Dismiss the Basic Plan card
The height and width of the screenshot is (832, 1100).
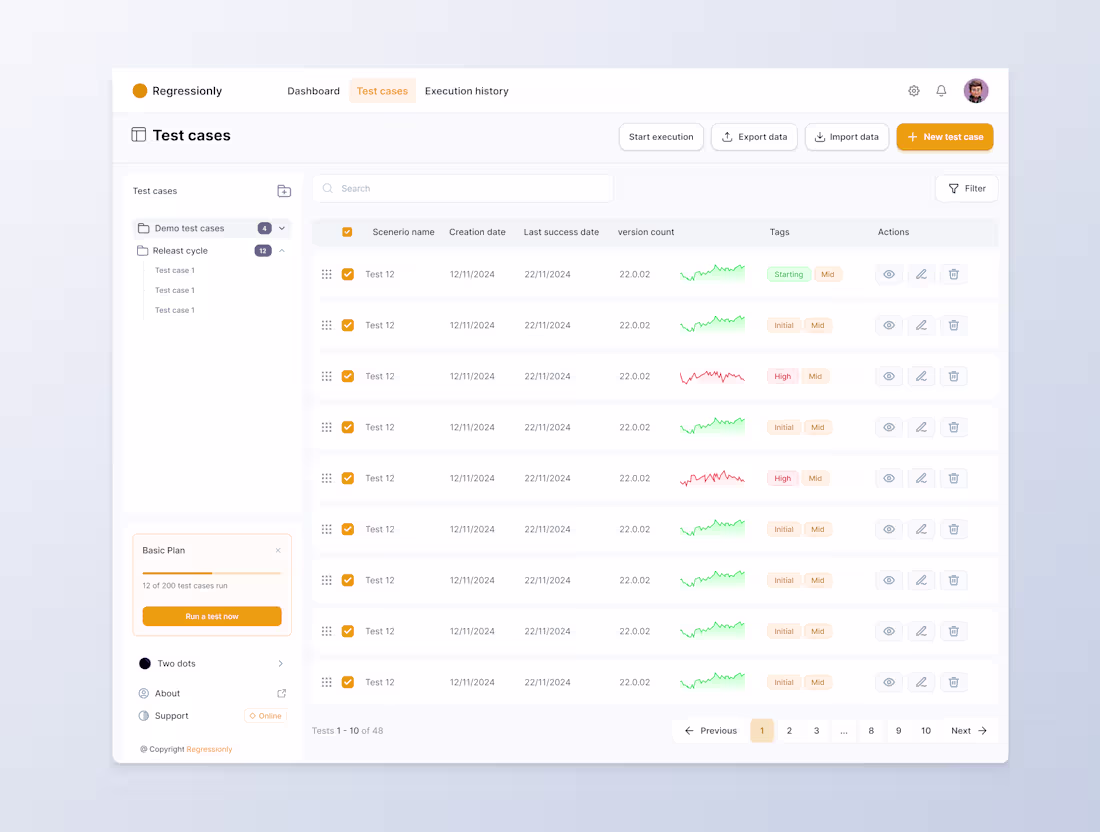pos(278,551)
